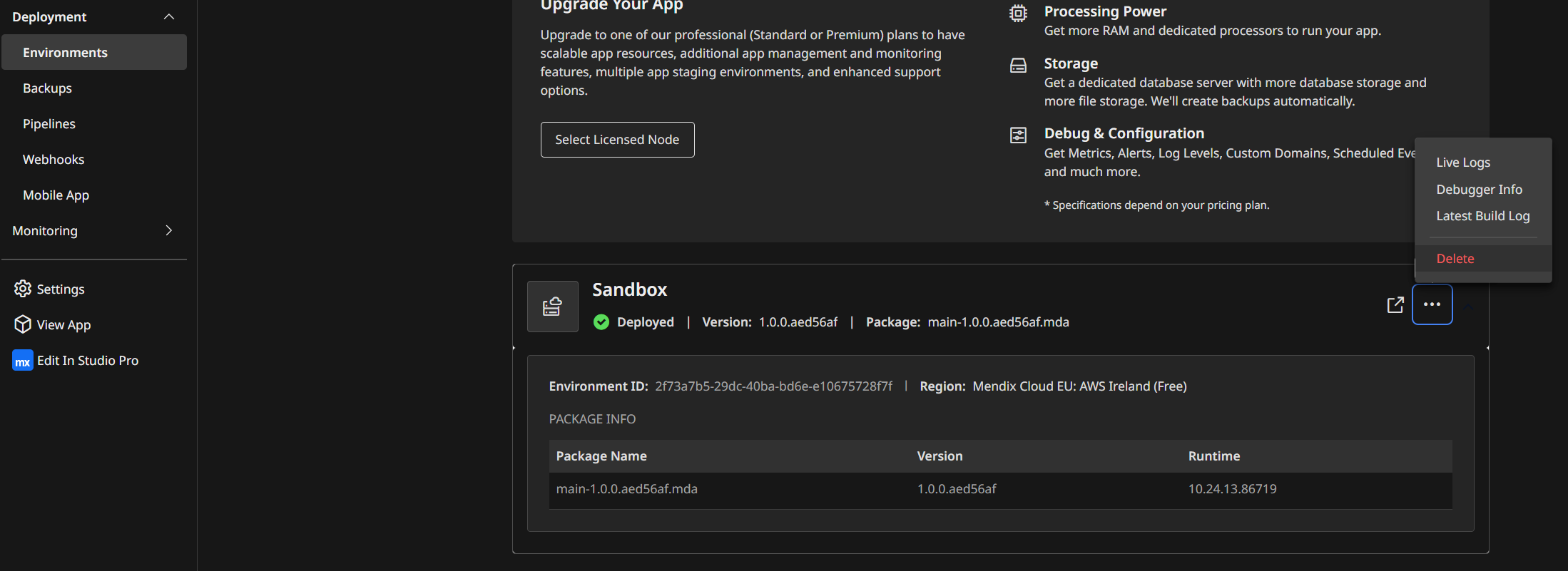Click the PACKAGE INFO heading
The height and width of the screenshot is (571, 1568).
(592, 419)
